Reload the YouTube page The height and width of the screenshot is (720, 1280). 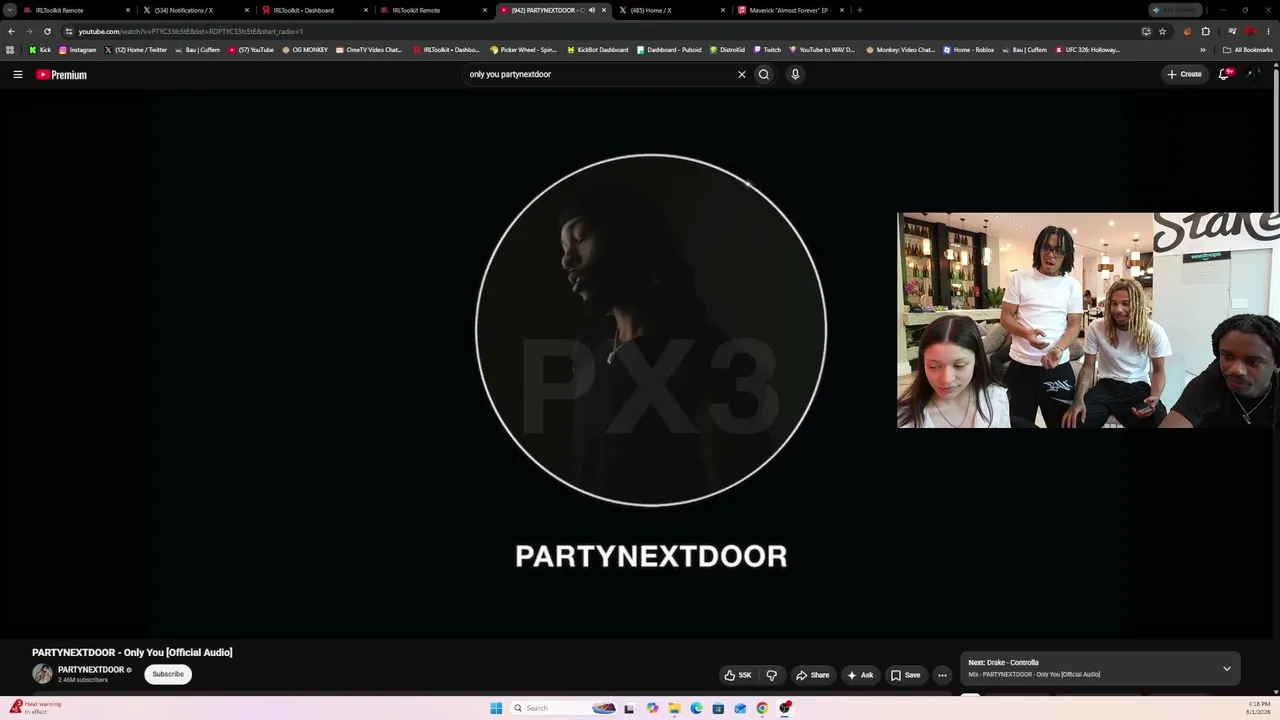(47, 31)
